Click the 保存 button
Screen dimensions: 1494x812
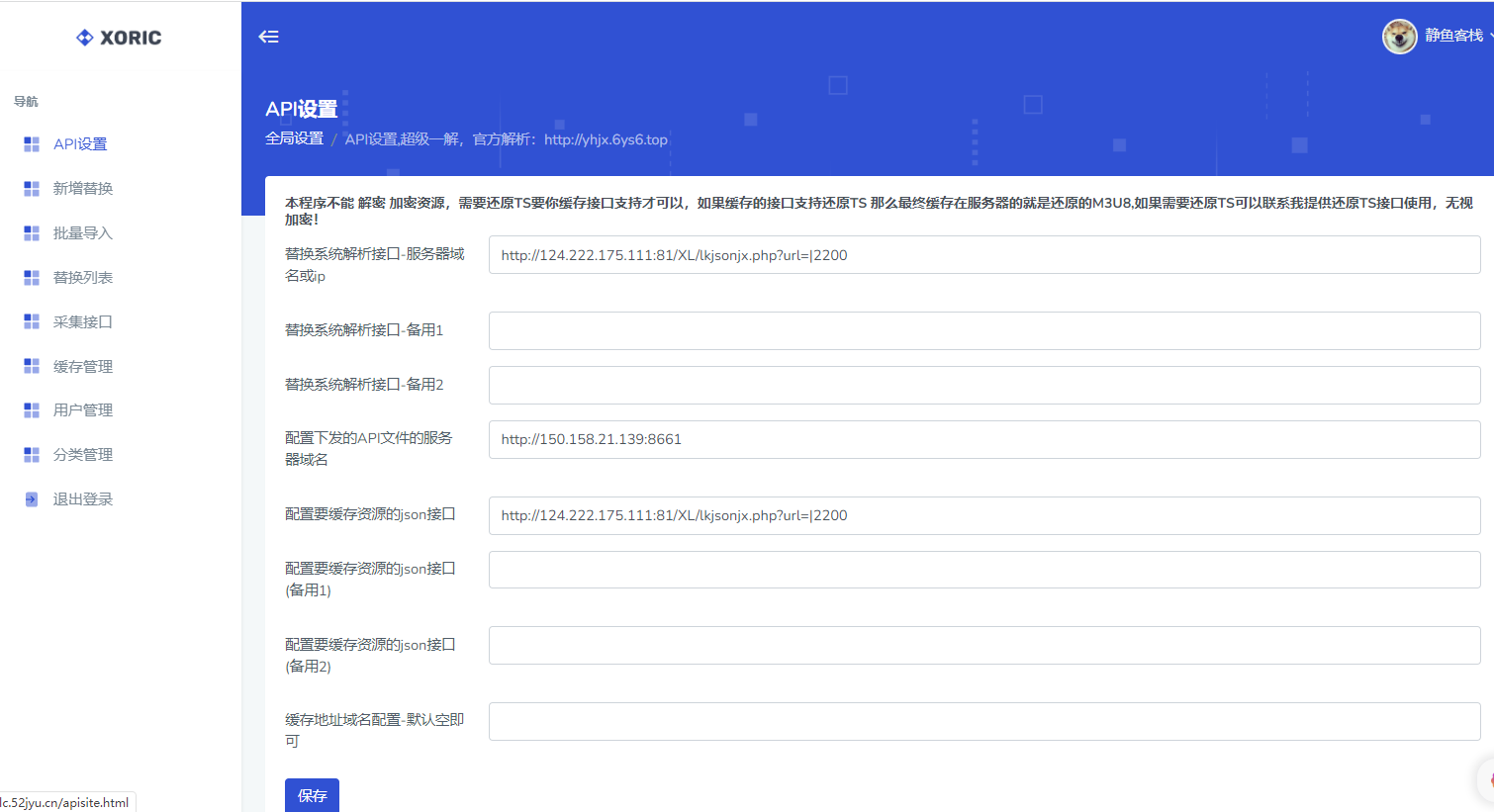coord(312,795)
